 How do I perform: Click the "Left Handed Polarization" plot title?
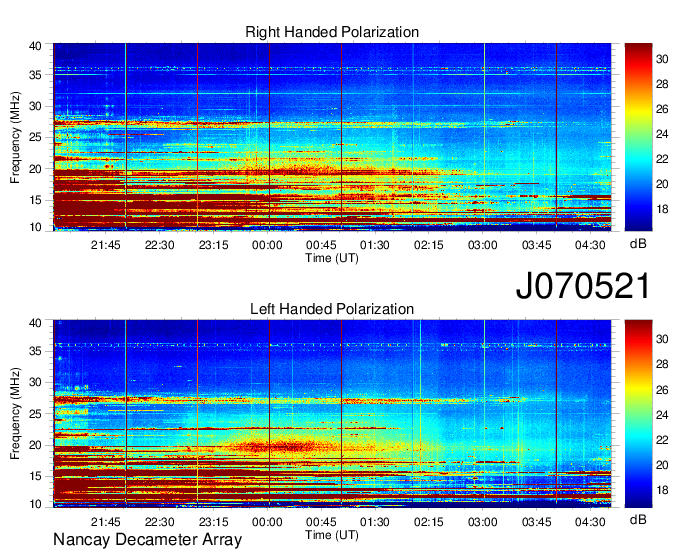[x=332, y=309]
